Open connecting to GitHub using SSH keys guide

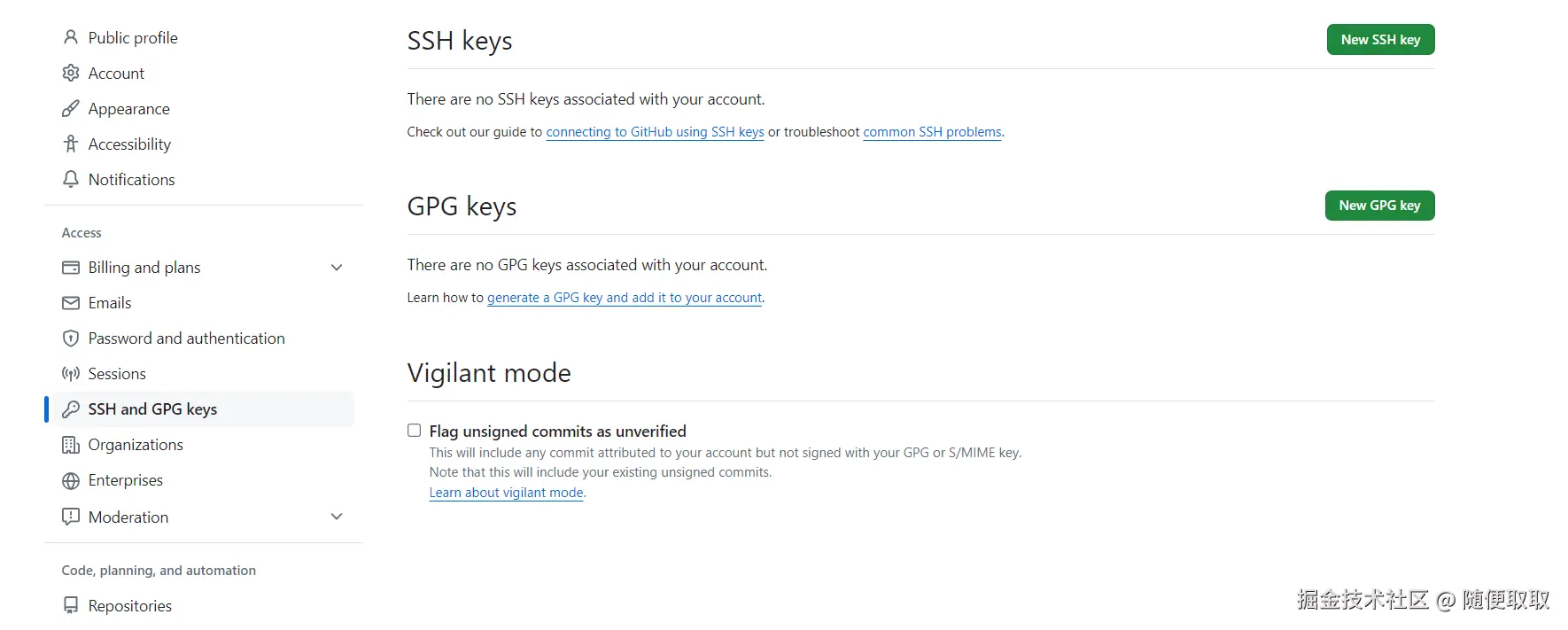(x=655, y=132)
